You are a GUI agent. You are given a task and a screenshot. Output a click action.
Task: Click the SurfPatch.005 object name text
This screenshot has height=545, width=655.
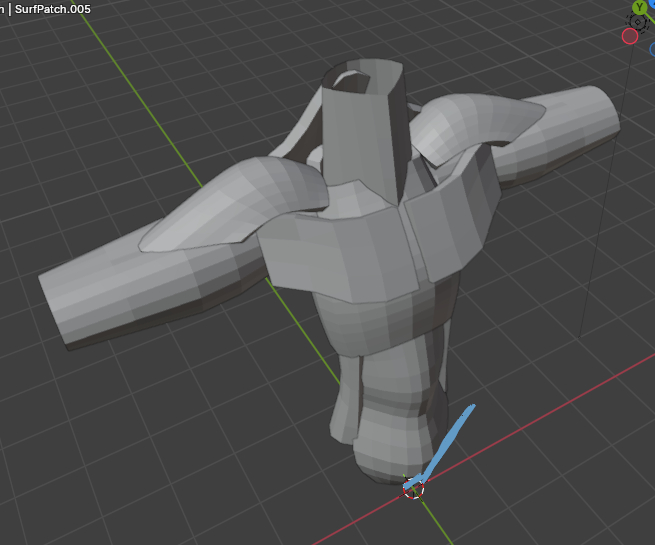[x=53, y=8]
